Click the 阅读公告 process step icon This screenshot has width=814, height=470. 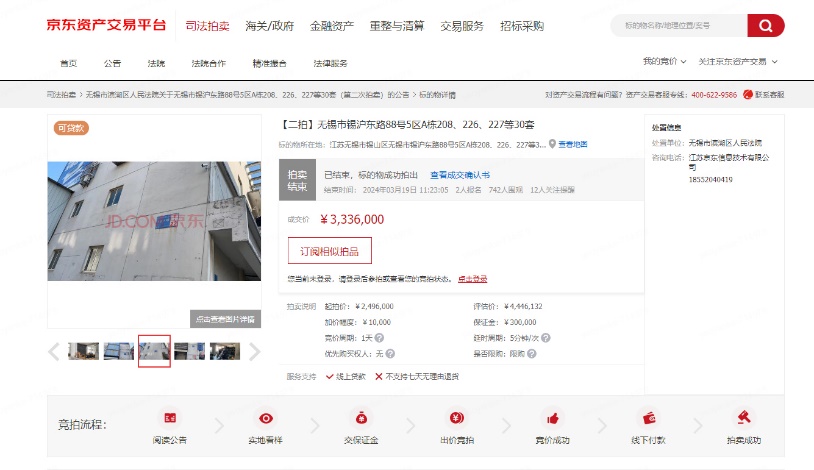pos(170,418)
